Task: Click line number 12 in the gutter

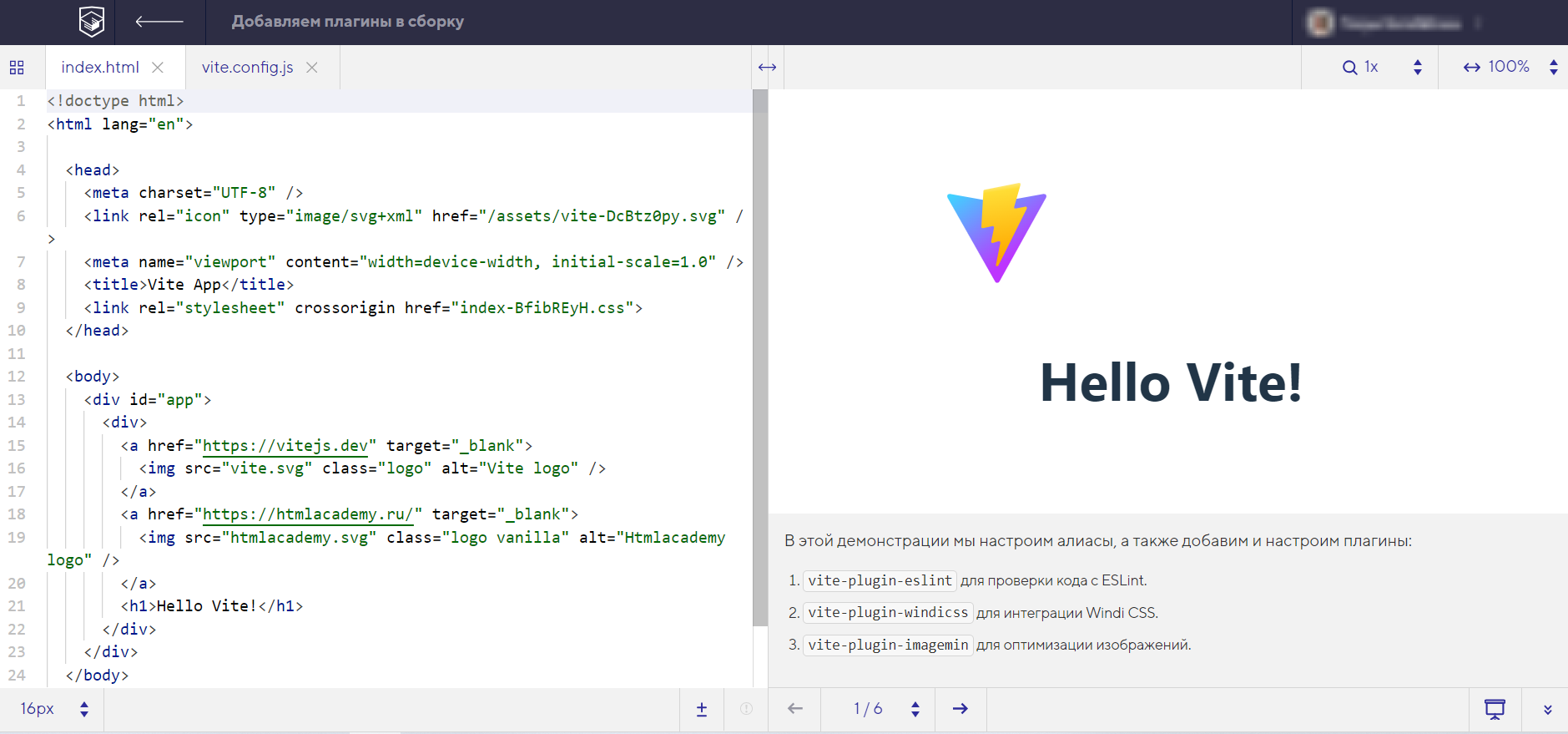Action: (x=17, y=377)
